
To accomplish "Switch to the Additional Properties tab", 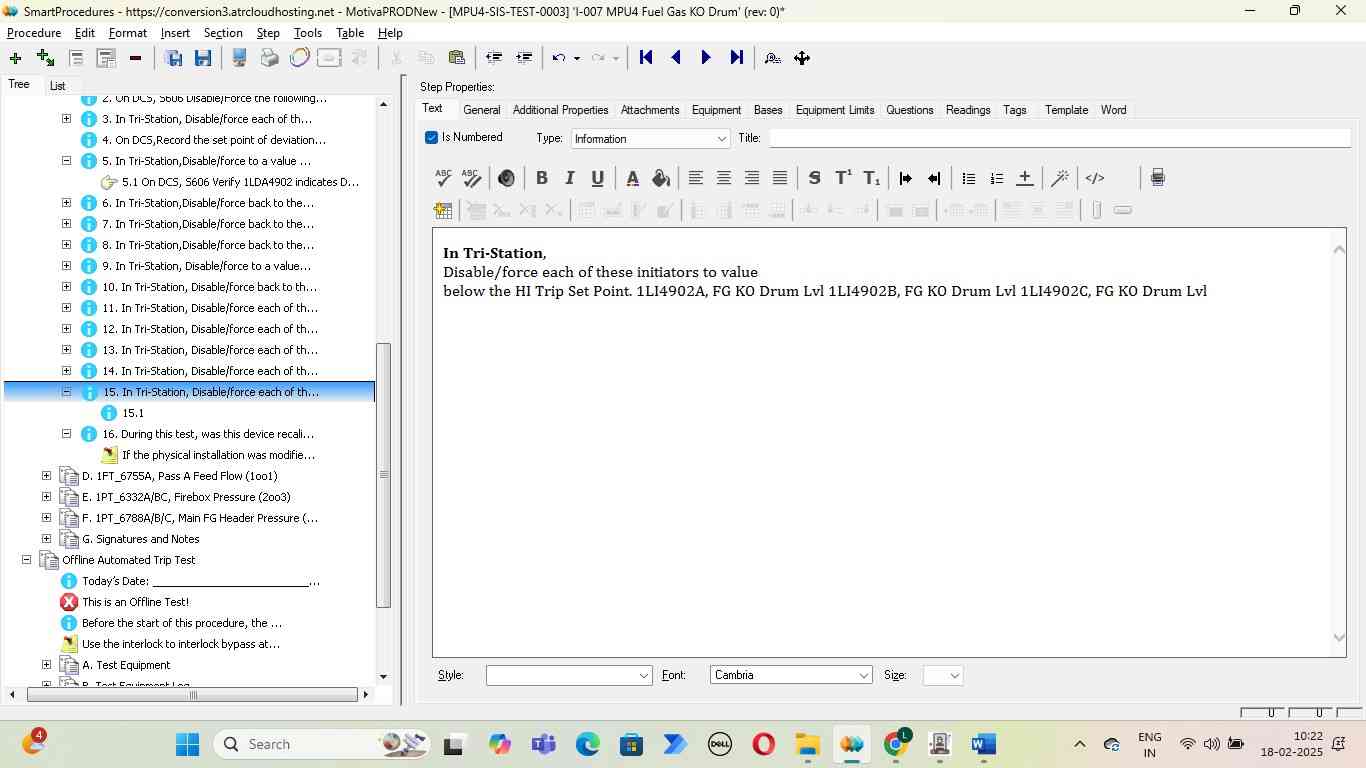I will click(x=560, y=110).
